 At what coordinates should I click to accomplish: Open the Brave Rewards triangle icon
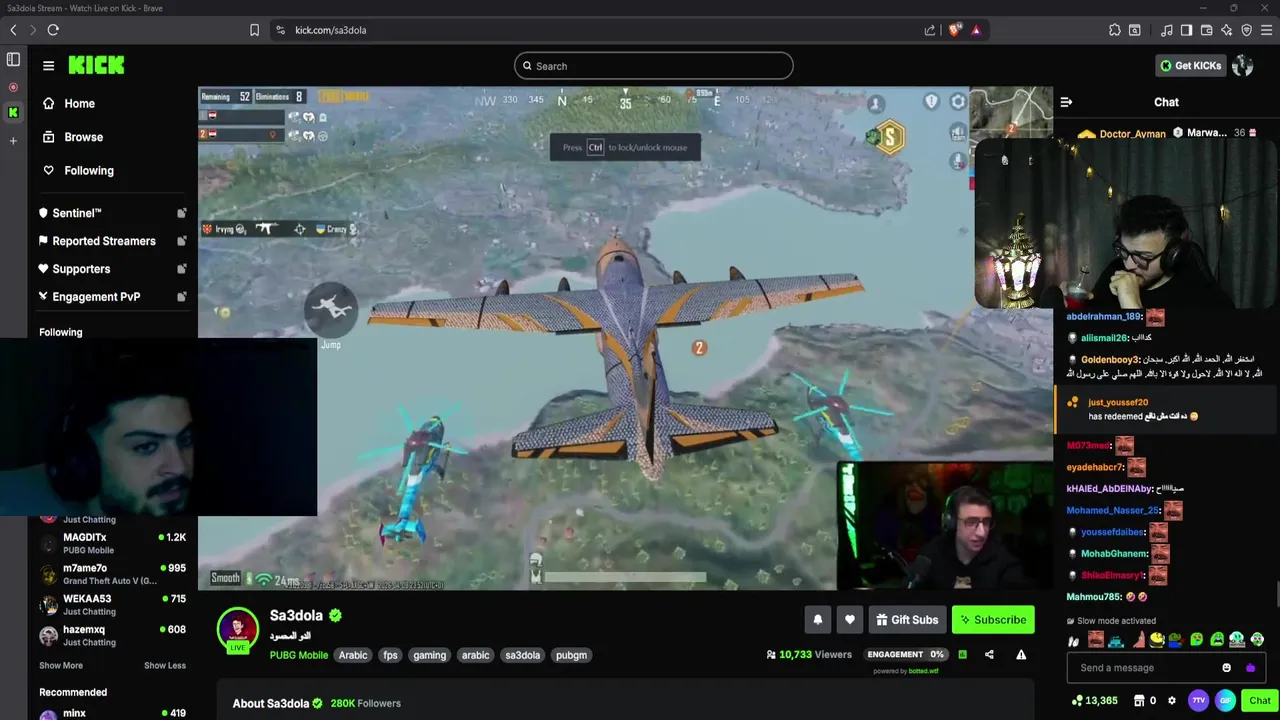click(976, 30)
